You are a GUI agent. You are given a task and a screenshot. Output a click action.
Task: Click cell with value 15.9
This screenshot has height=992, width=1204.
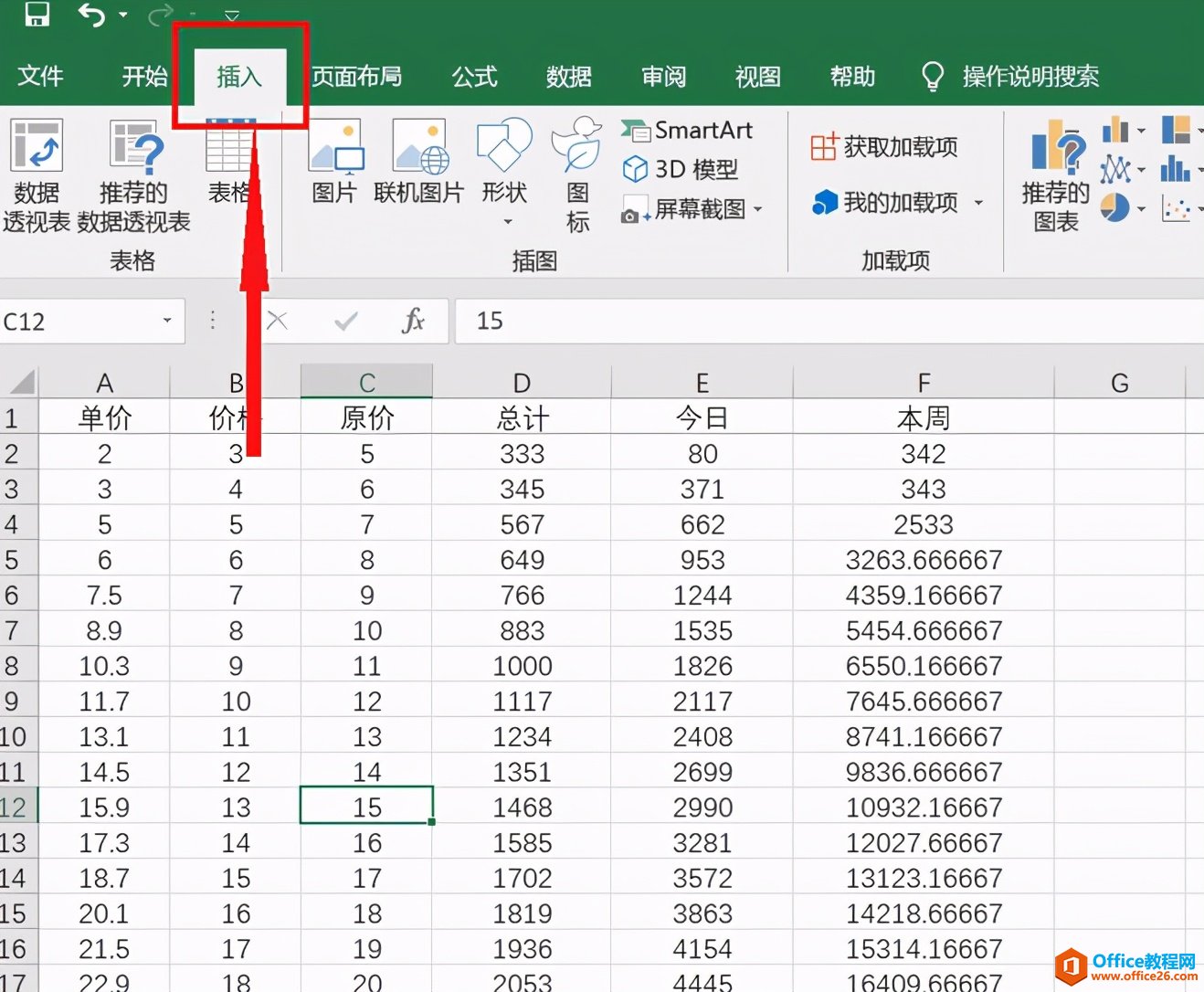[105, 807]
